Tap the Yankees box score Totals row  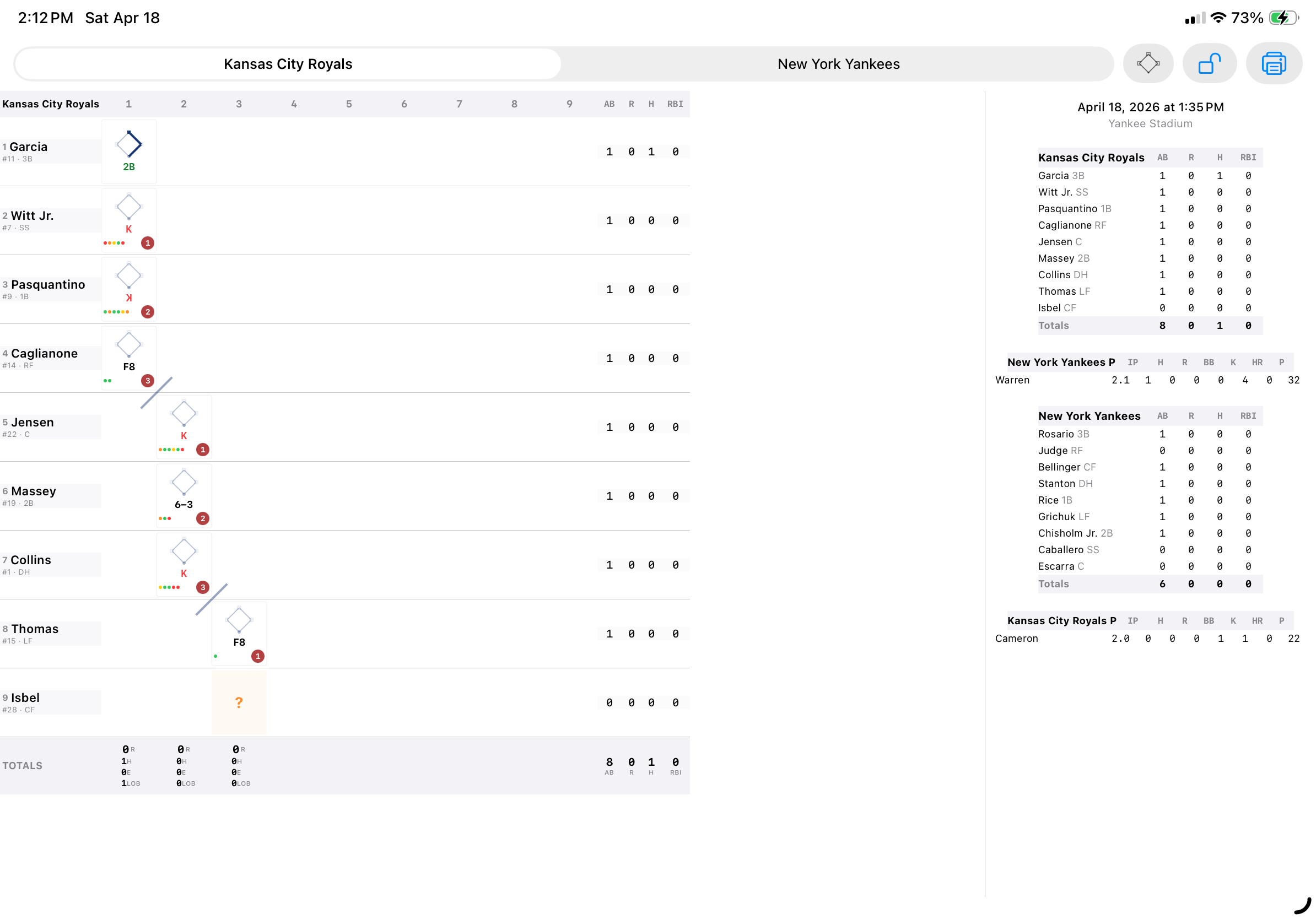pyautogui.click(x=1150, y=584)
